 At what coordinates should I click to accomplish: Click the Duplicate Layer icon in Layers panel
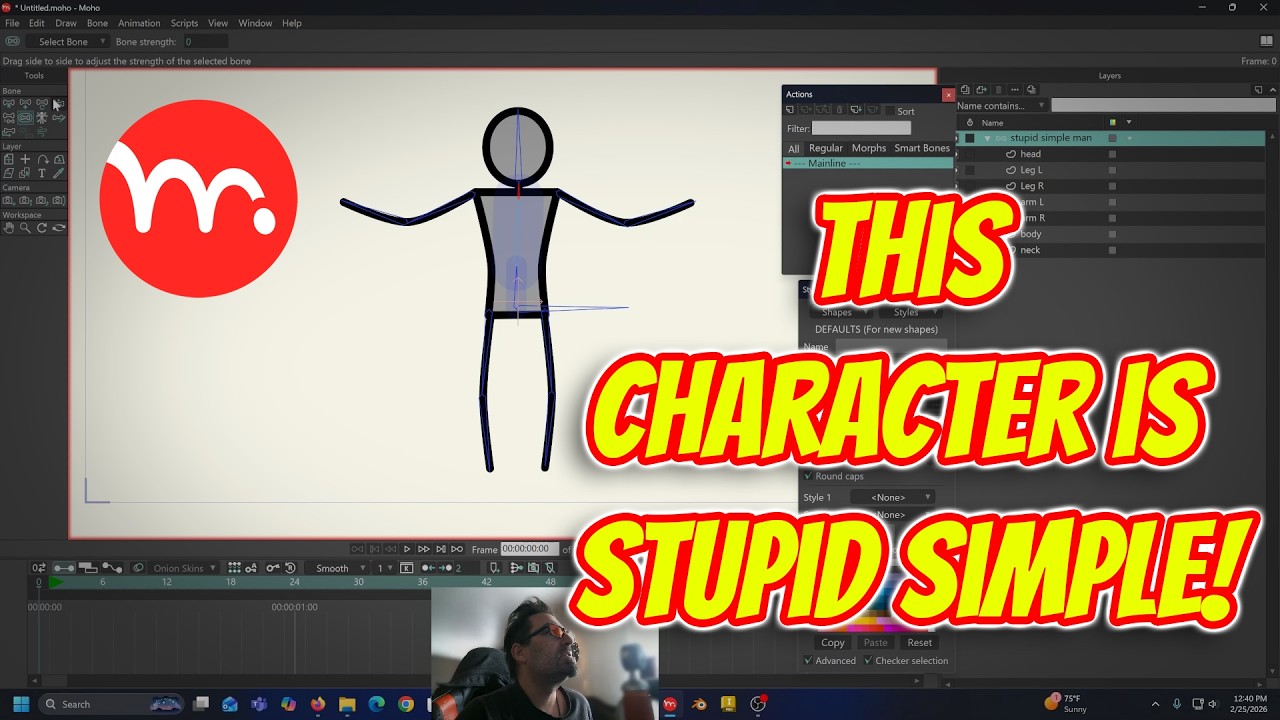(981, 89)
